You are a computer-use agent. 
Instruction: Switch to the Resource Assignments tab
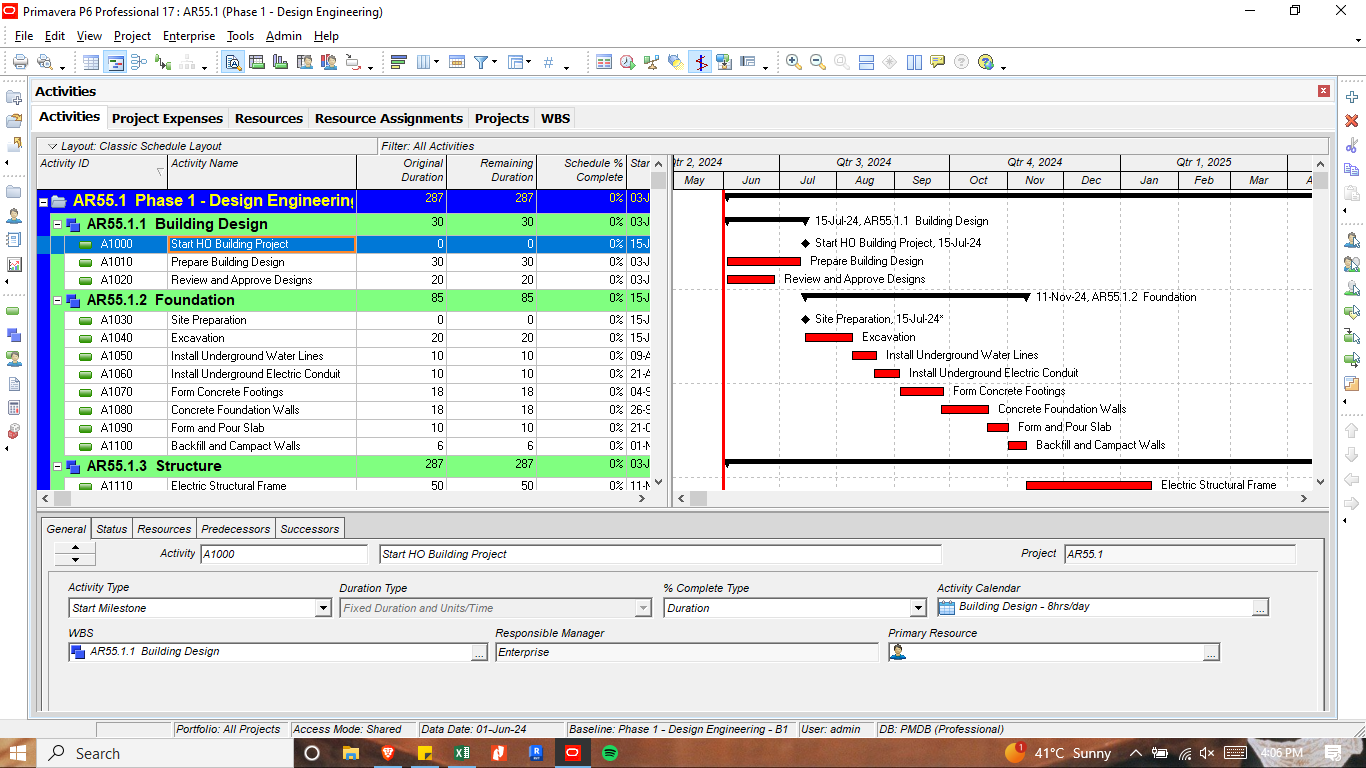[x=389, y=118]
